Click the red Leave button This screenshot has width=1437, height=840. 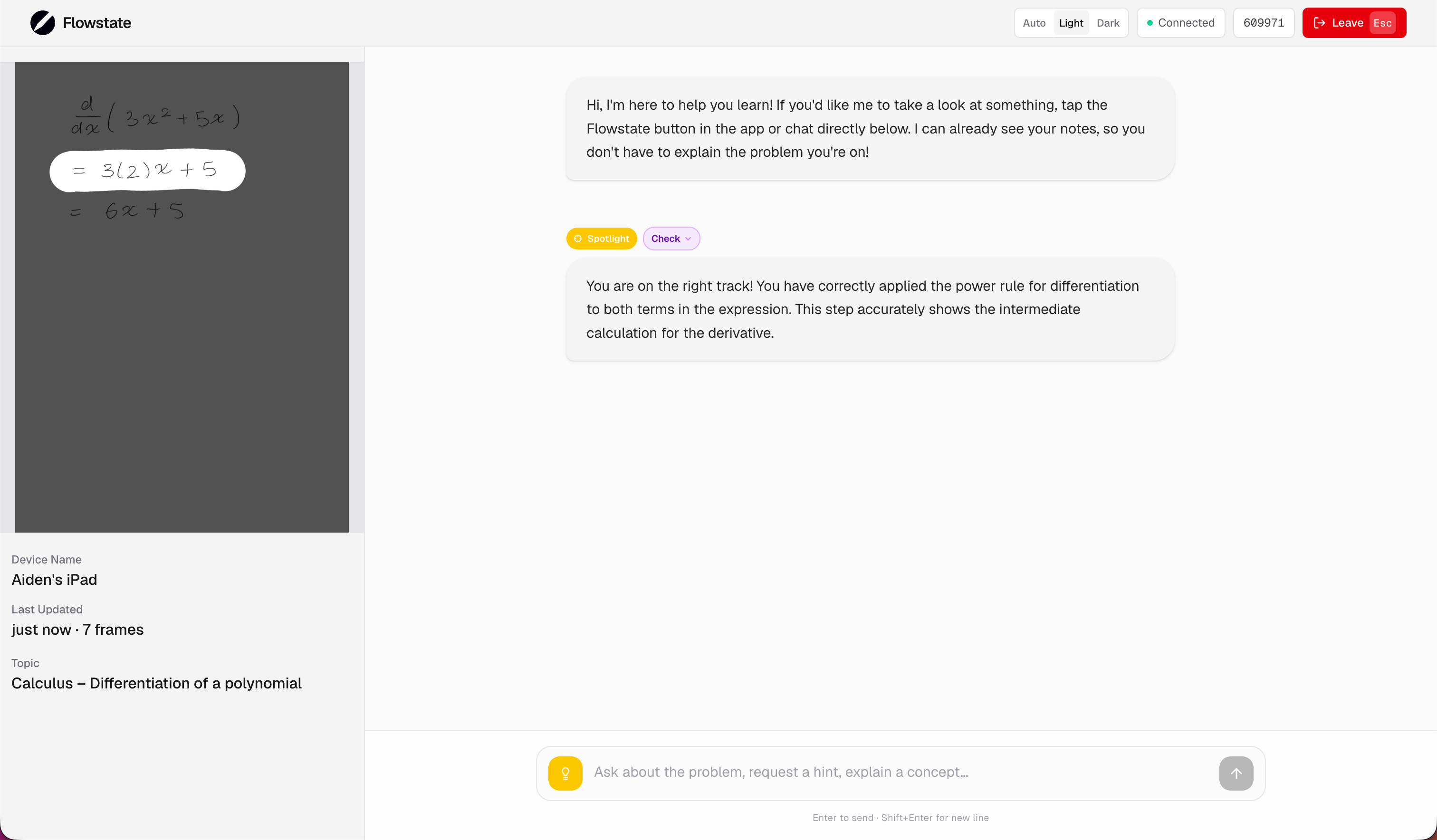click(x=1346, y=23)
